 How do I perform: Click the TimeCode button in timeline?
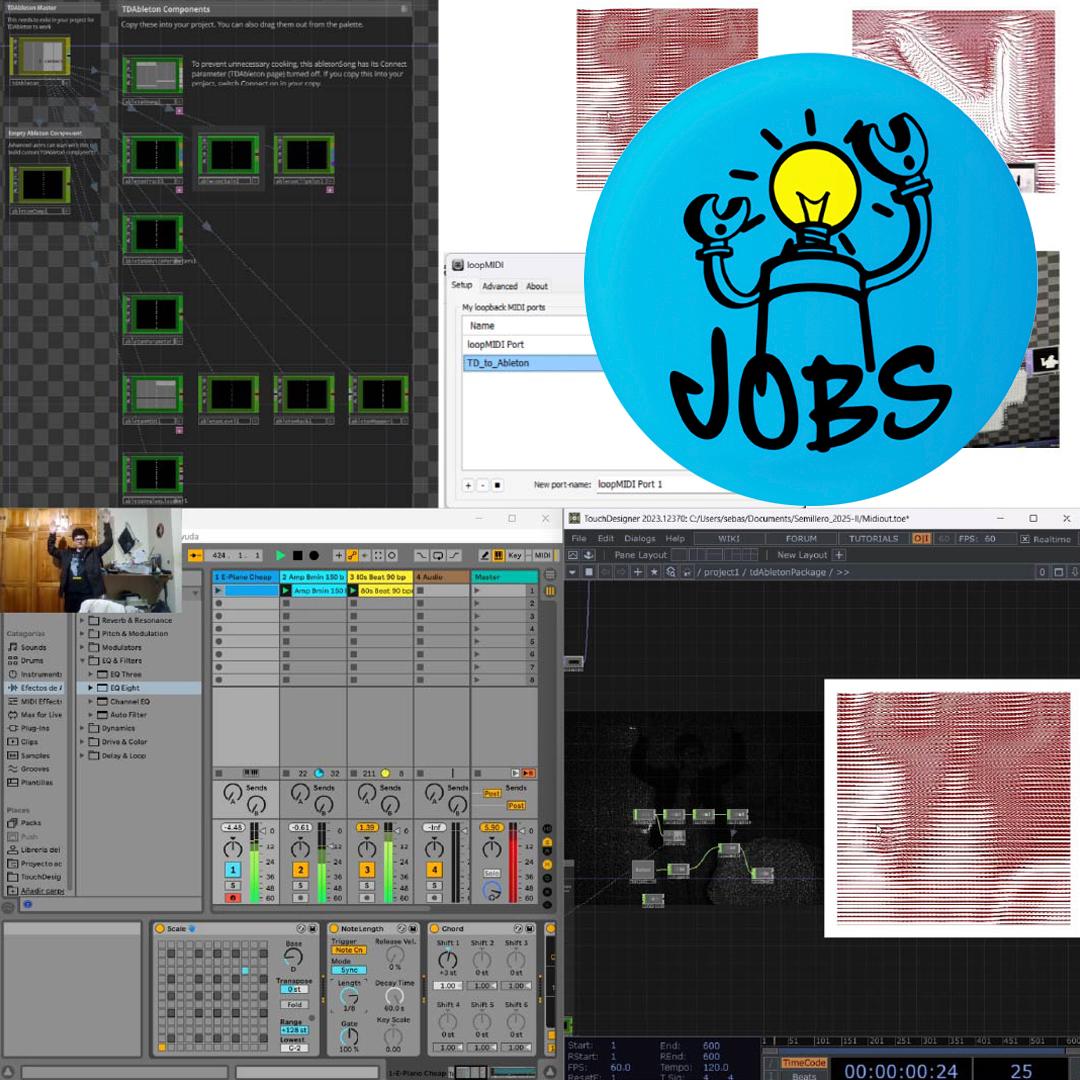803,1063
